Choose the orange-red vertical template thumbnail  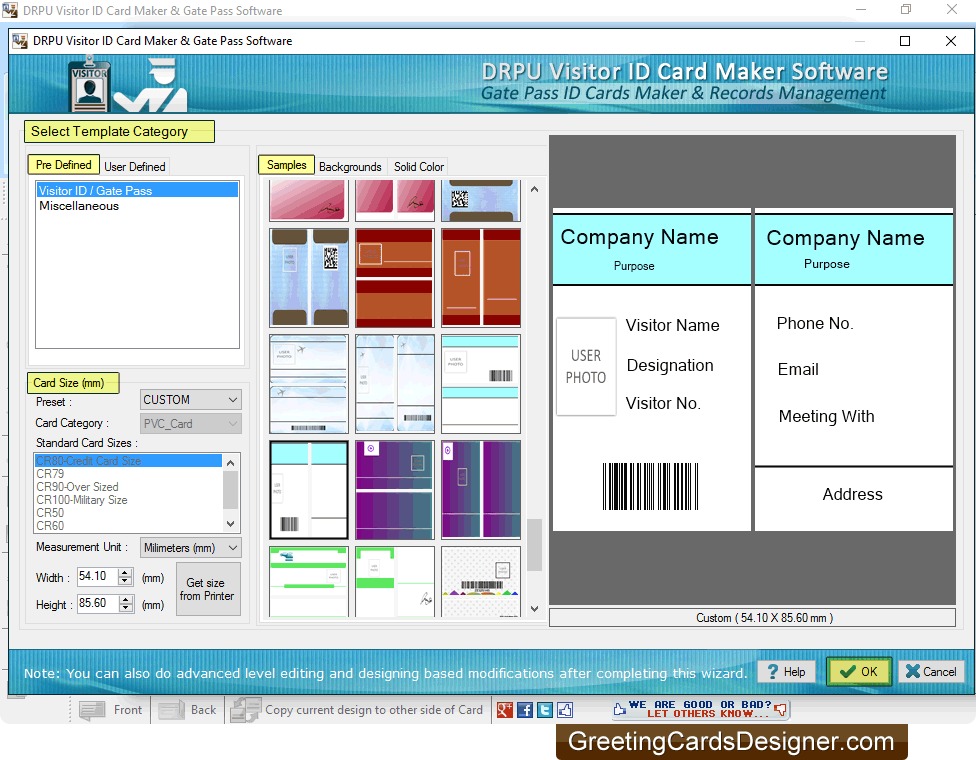(481, 278)
